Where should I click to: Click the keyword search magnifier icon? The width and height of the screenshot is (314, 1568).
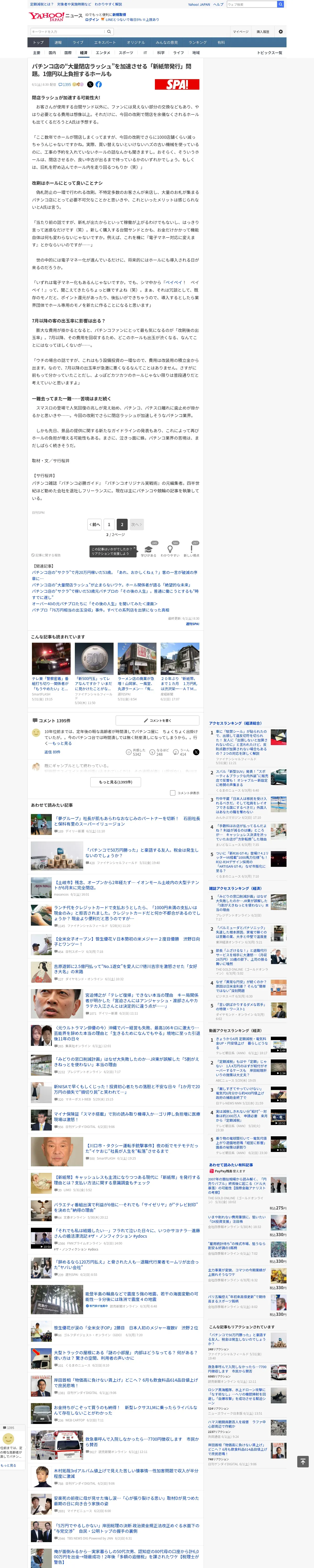pyautogui.click(x=109, y=32)
